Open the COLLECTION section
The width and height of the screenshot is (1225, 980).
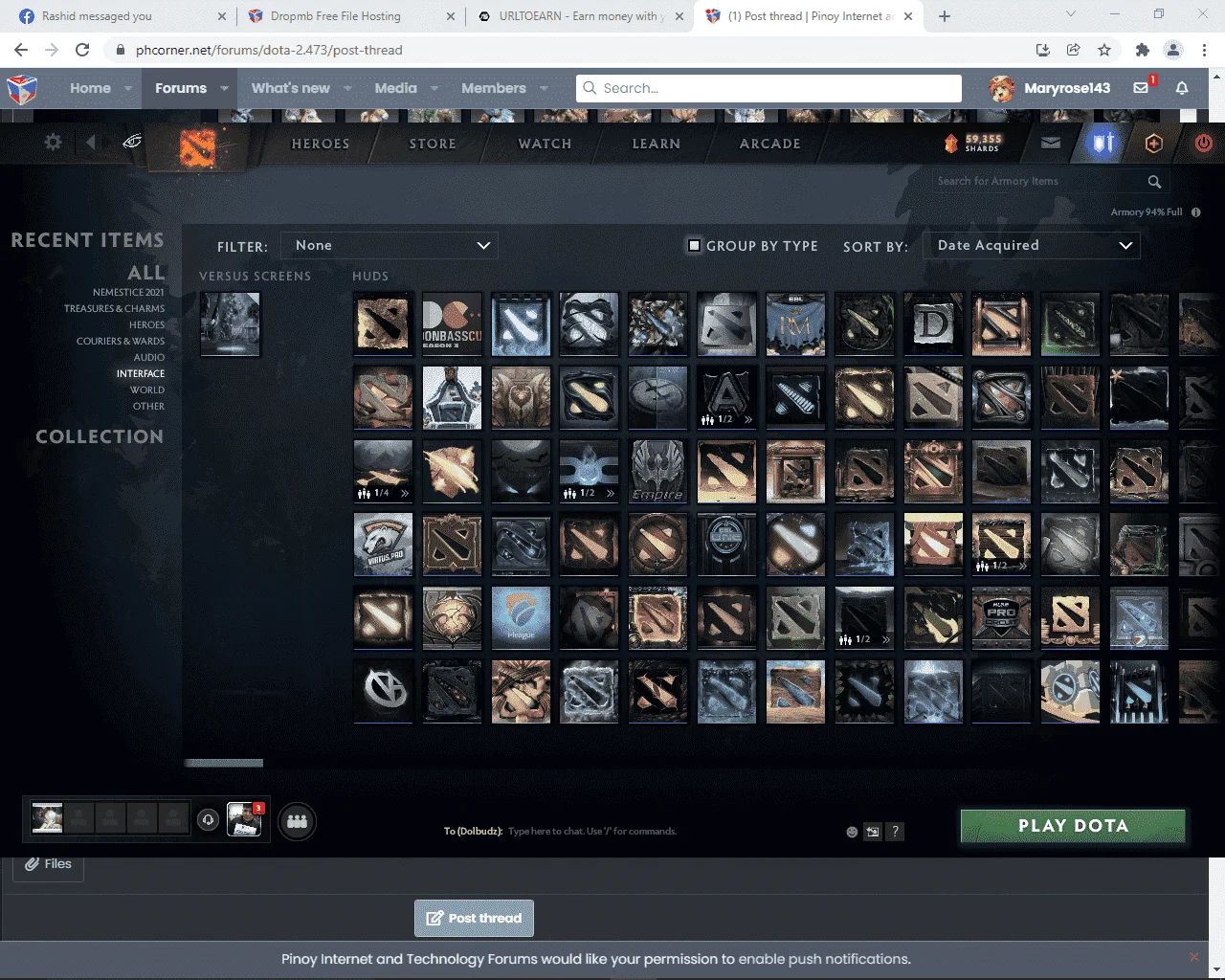tap(100, 436)
